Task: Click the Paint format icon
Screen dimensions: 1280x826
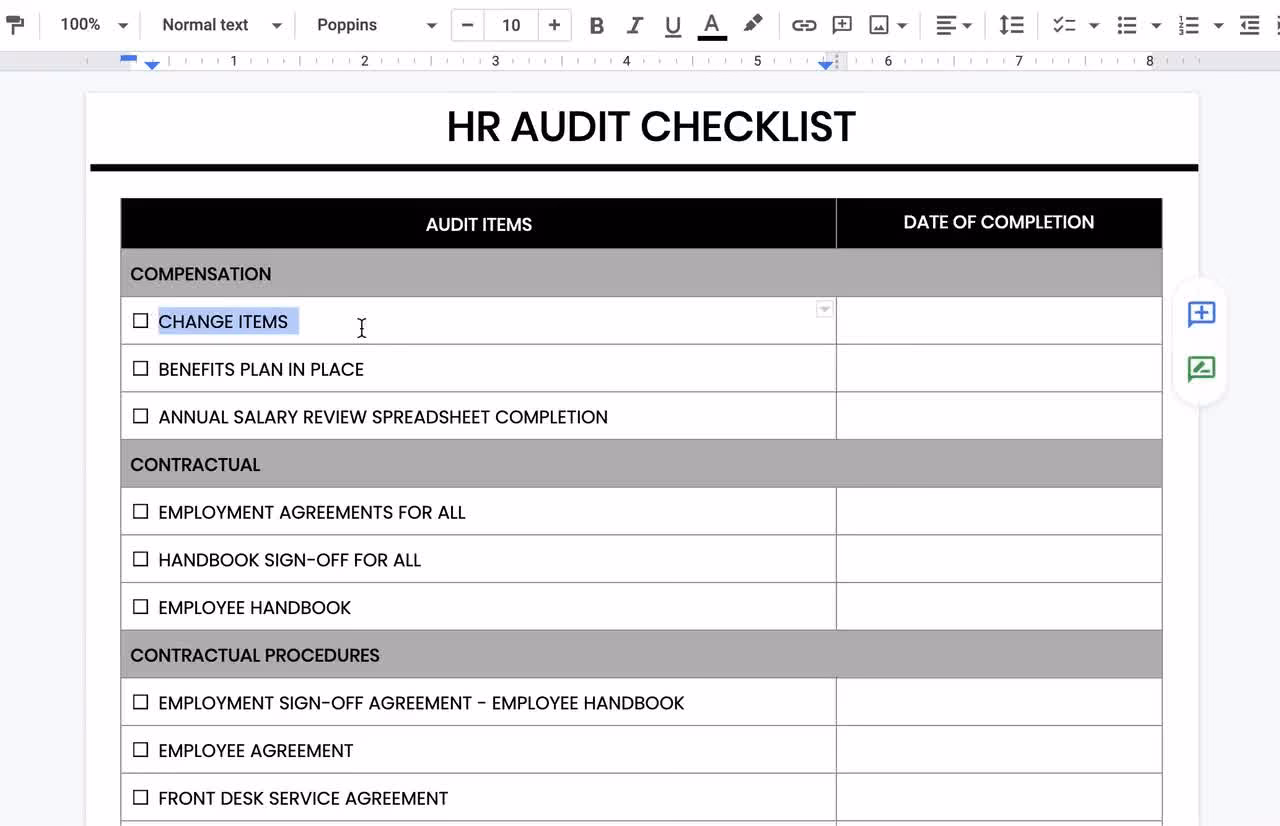Action: [x=15, y=25]
